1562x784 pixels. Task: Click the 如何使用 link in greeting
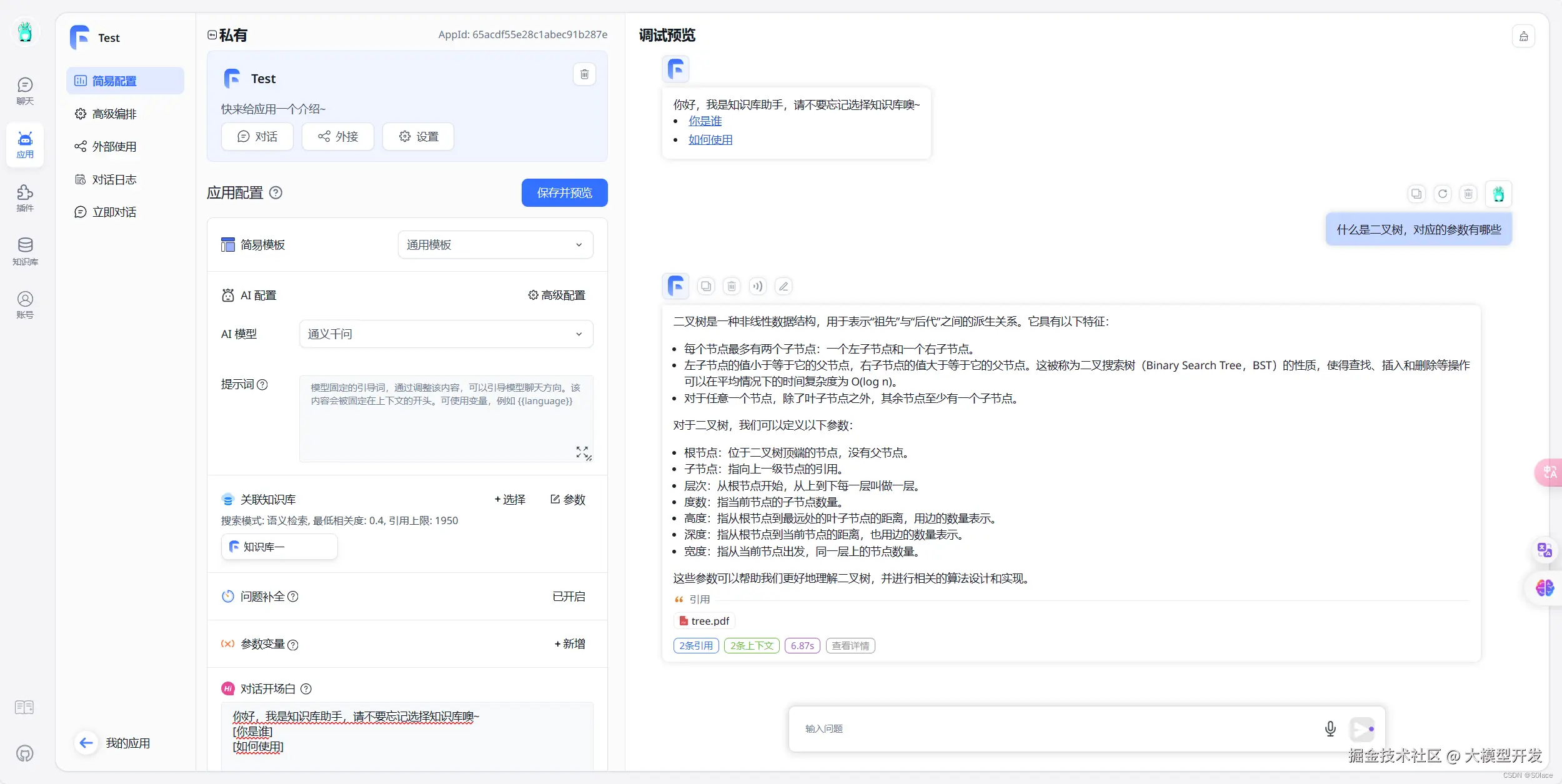[x=710, y=140]
